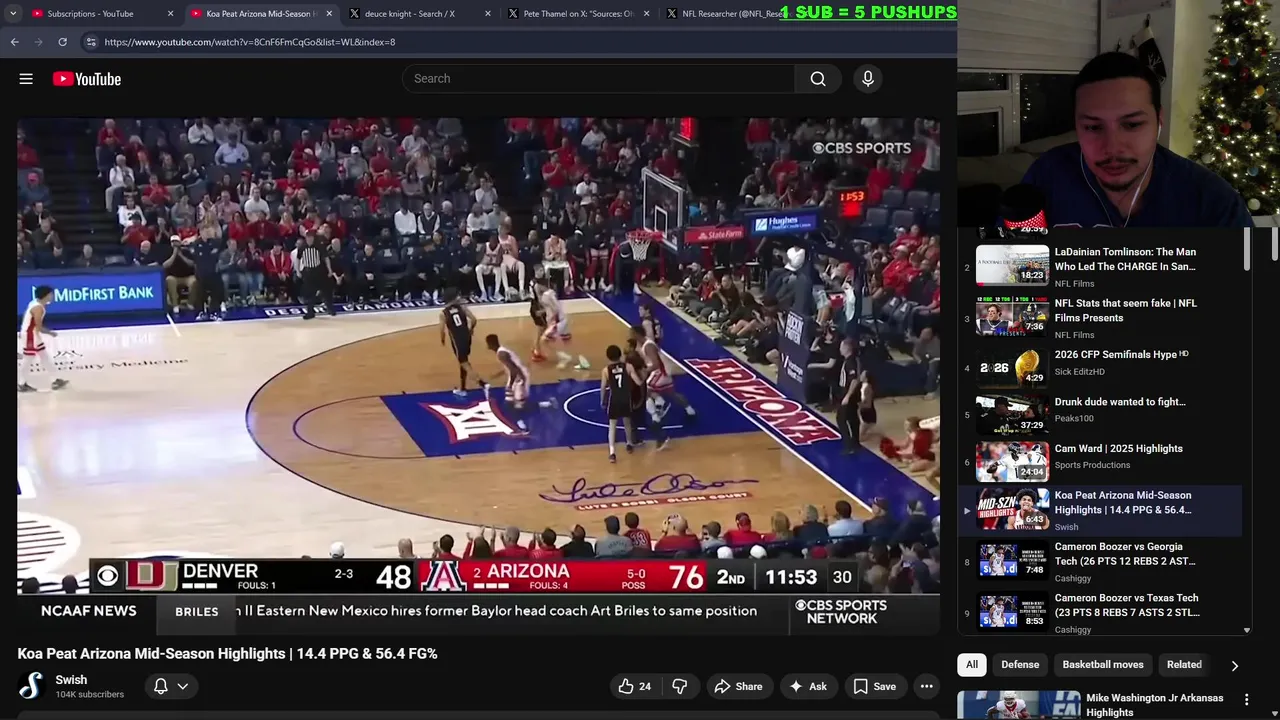Like the video with thumbs up
This screenshot has height=720, width=1280.
click(635, 686)
